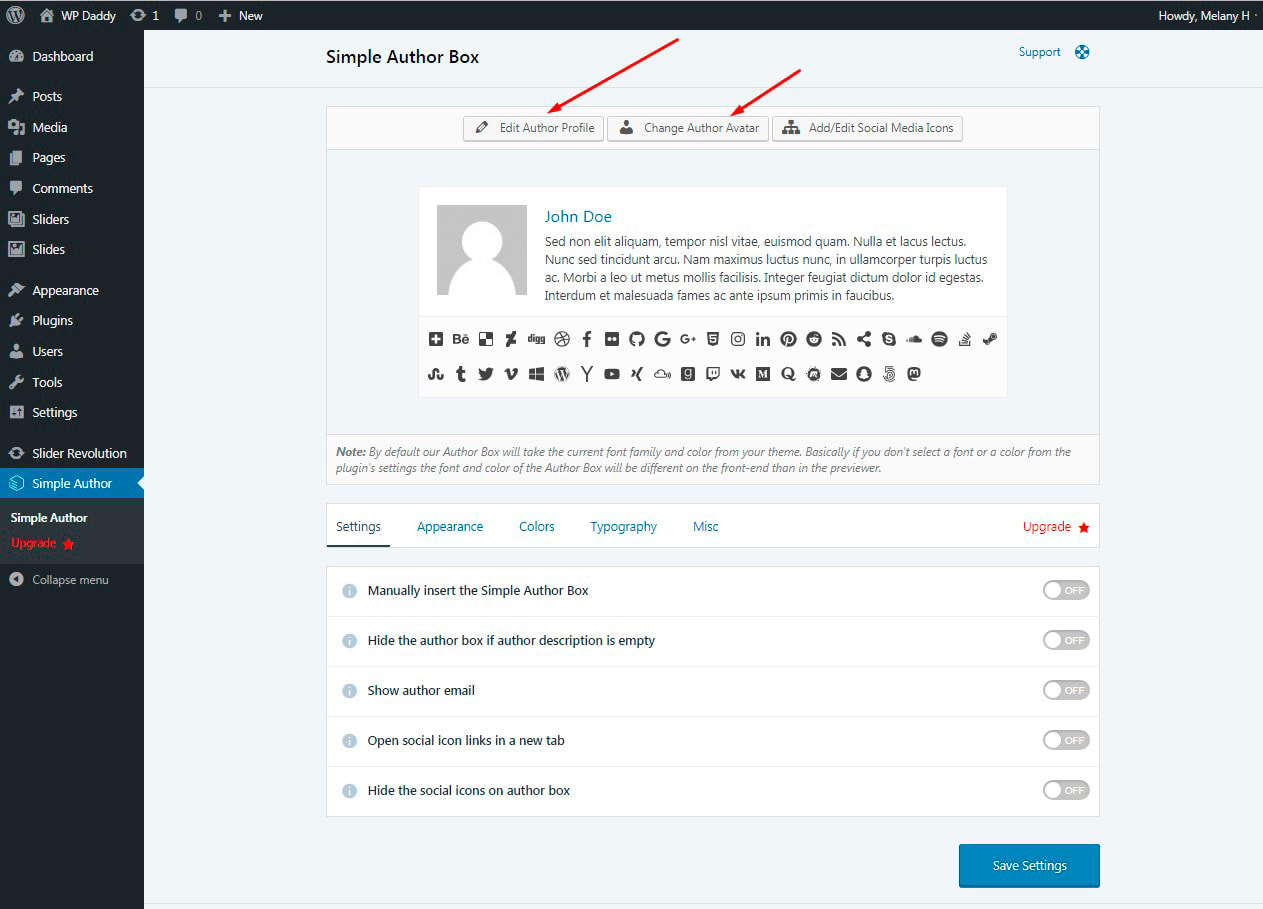Click the GitHub icon in the author box
Image resolution: width=1263 pixels, height=909 pixels.
(x=637, y=339)
